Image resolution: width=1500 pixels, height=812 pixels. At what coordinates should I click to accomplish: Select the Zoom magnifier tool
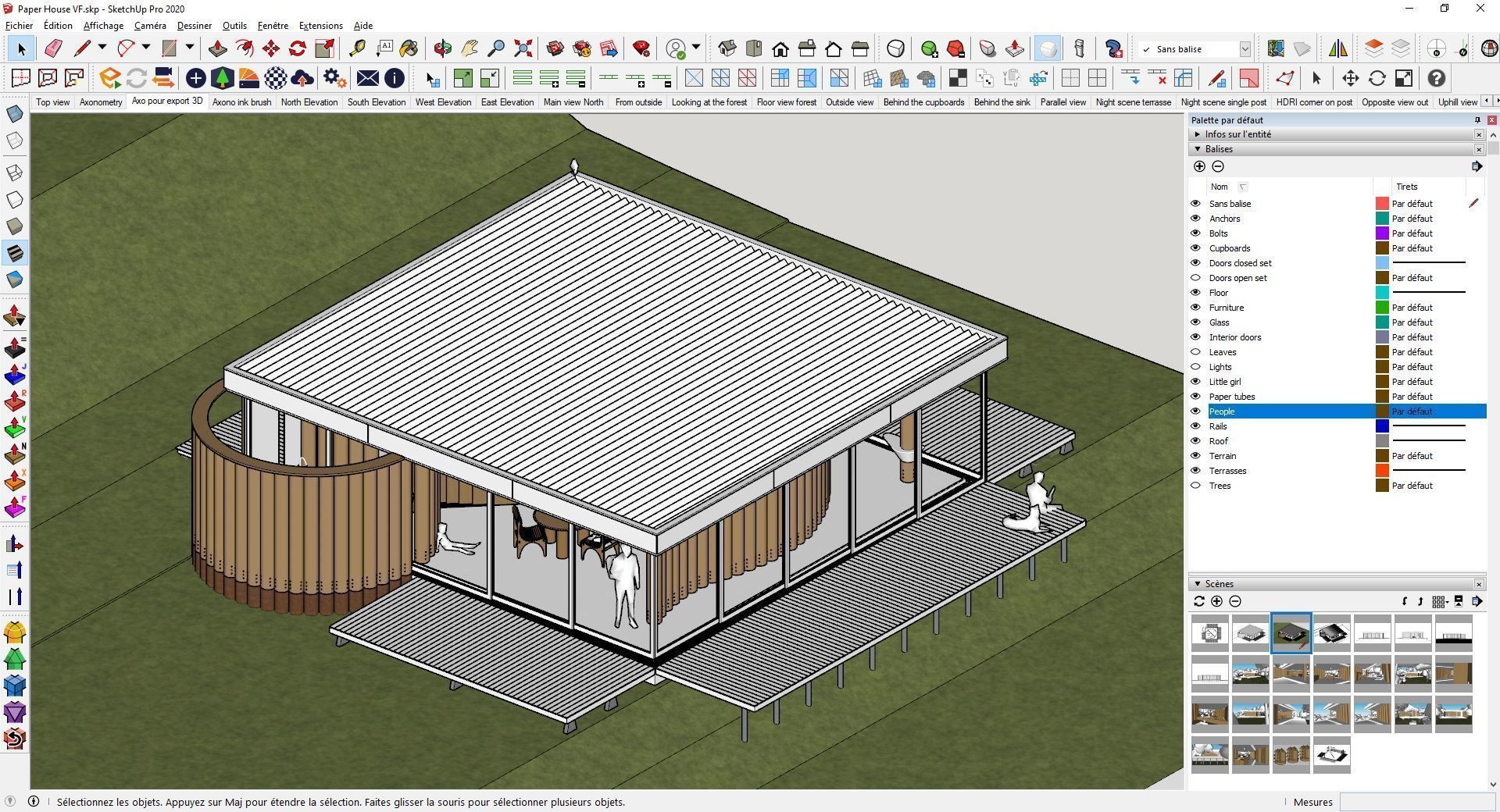tap(496, 48)
